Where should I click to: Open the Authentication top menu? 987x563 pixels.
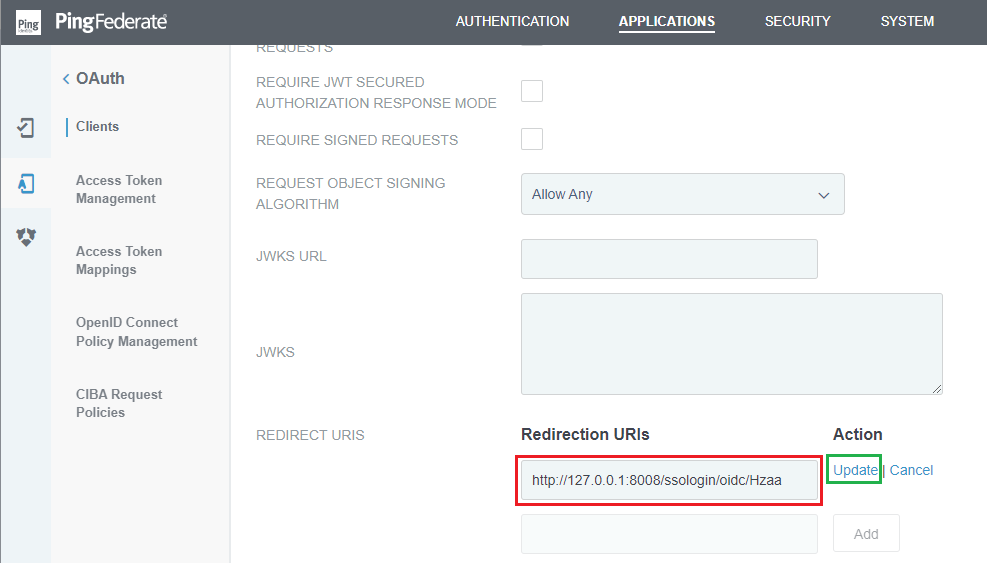point(512,21)
